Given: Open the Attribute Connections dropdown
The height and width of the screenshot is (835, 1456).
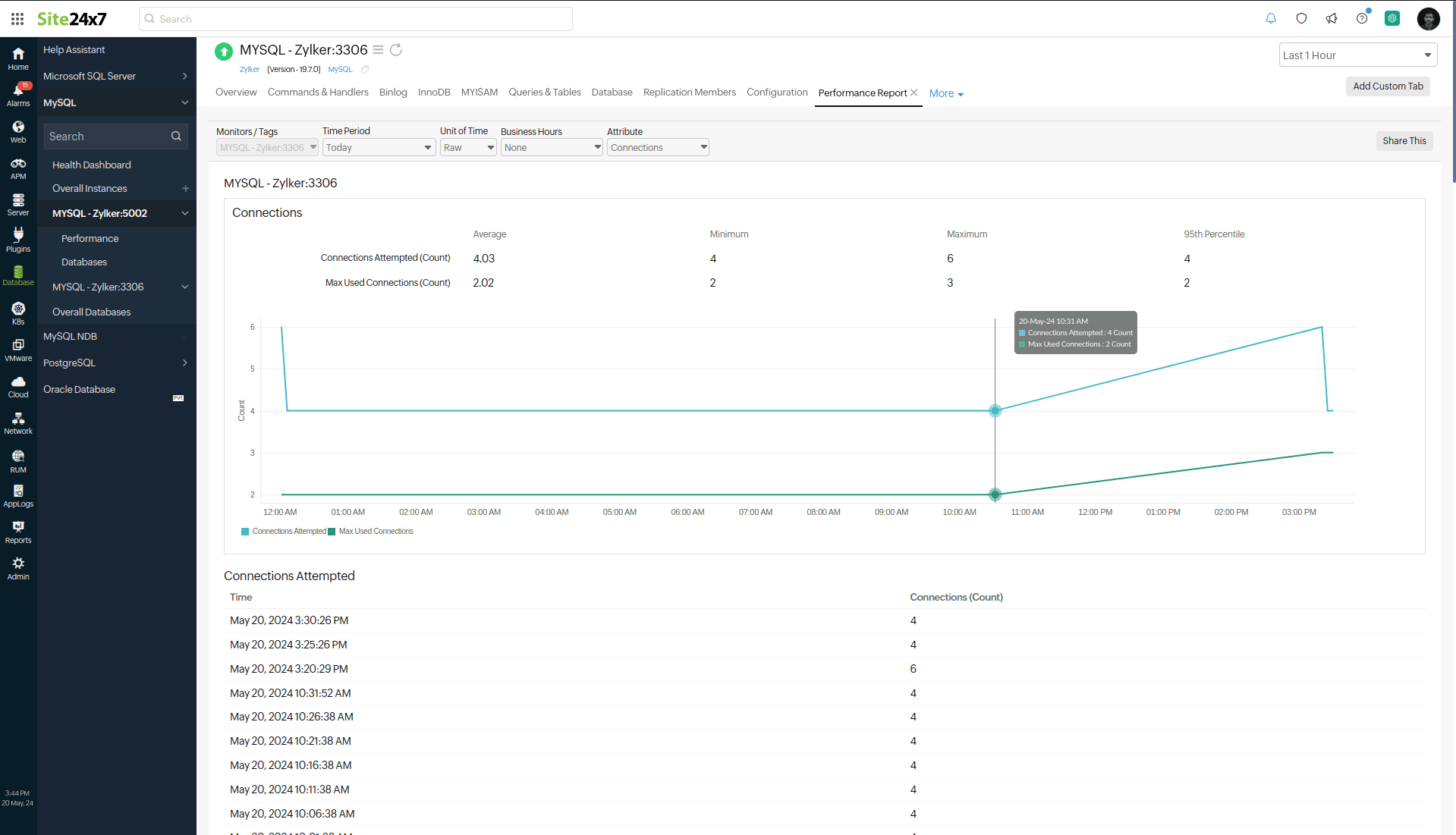Looking at the screenshot, I should [658, 148].
